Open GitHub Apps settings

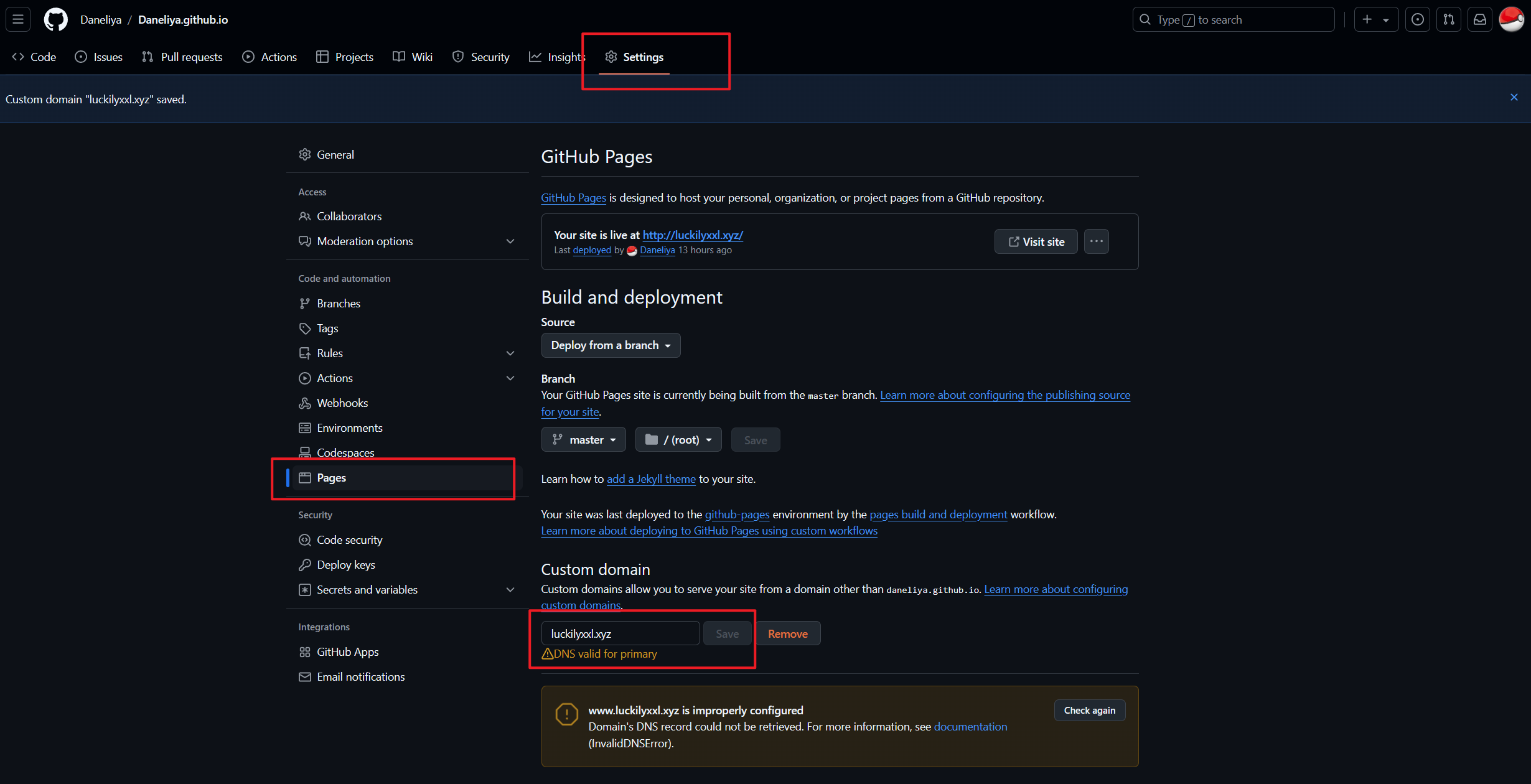click(408, 651)
